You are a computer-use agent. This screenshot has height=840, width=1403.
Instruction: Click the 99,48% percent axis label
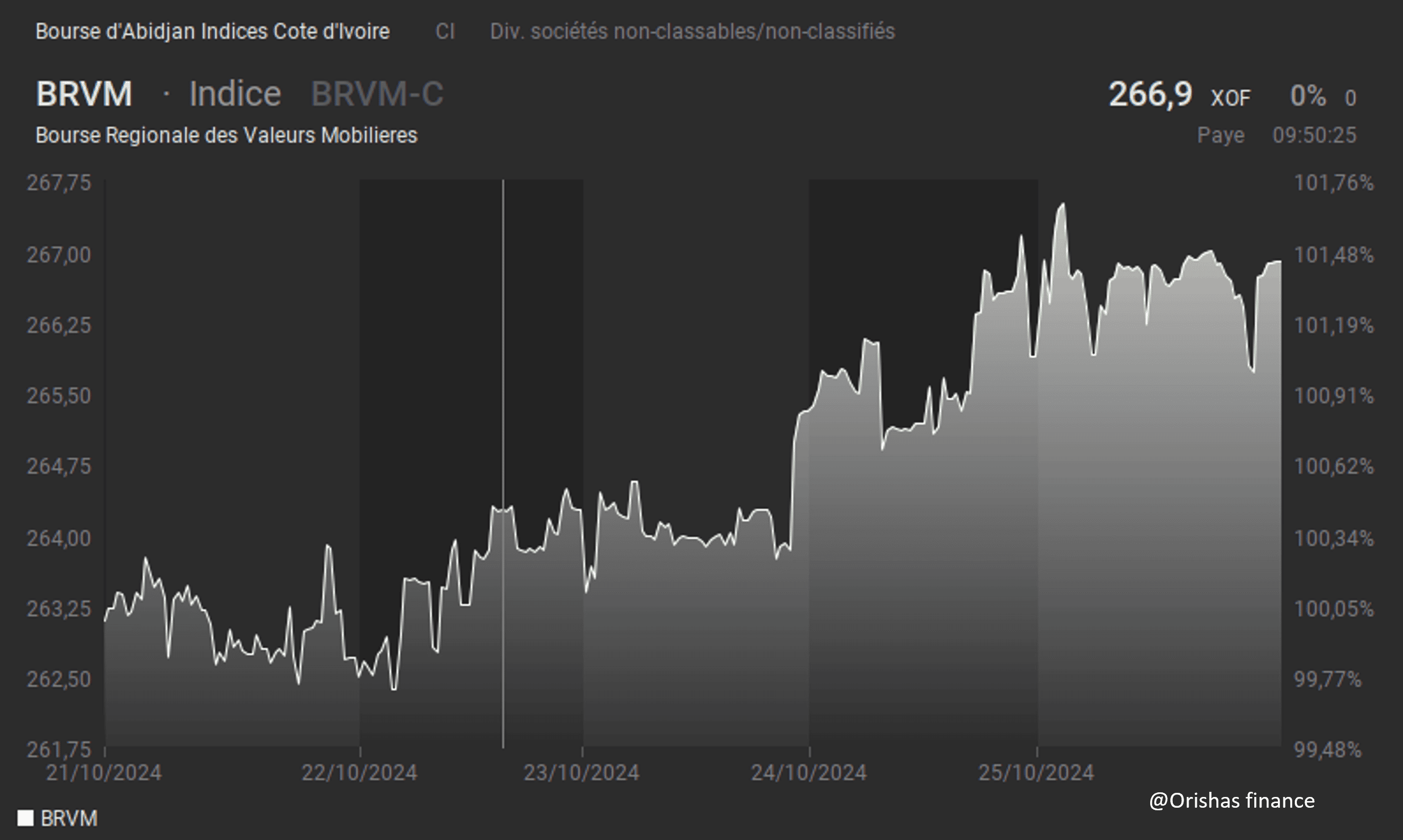1328,749
